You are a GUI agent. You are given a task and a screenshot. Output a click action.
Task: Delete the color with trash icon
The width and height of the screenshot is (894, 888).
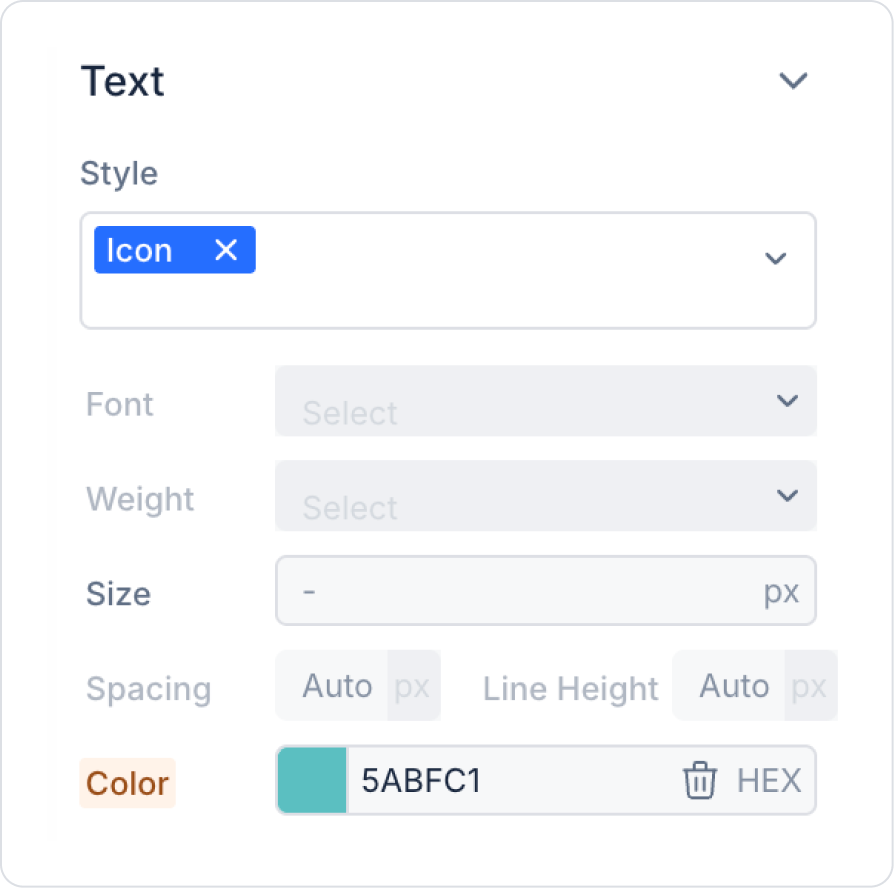[699, 781]
